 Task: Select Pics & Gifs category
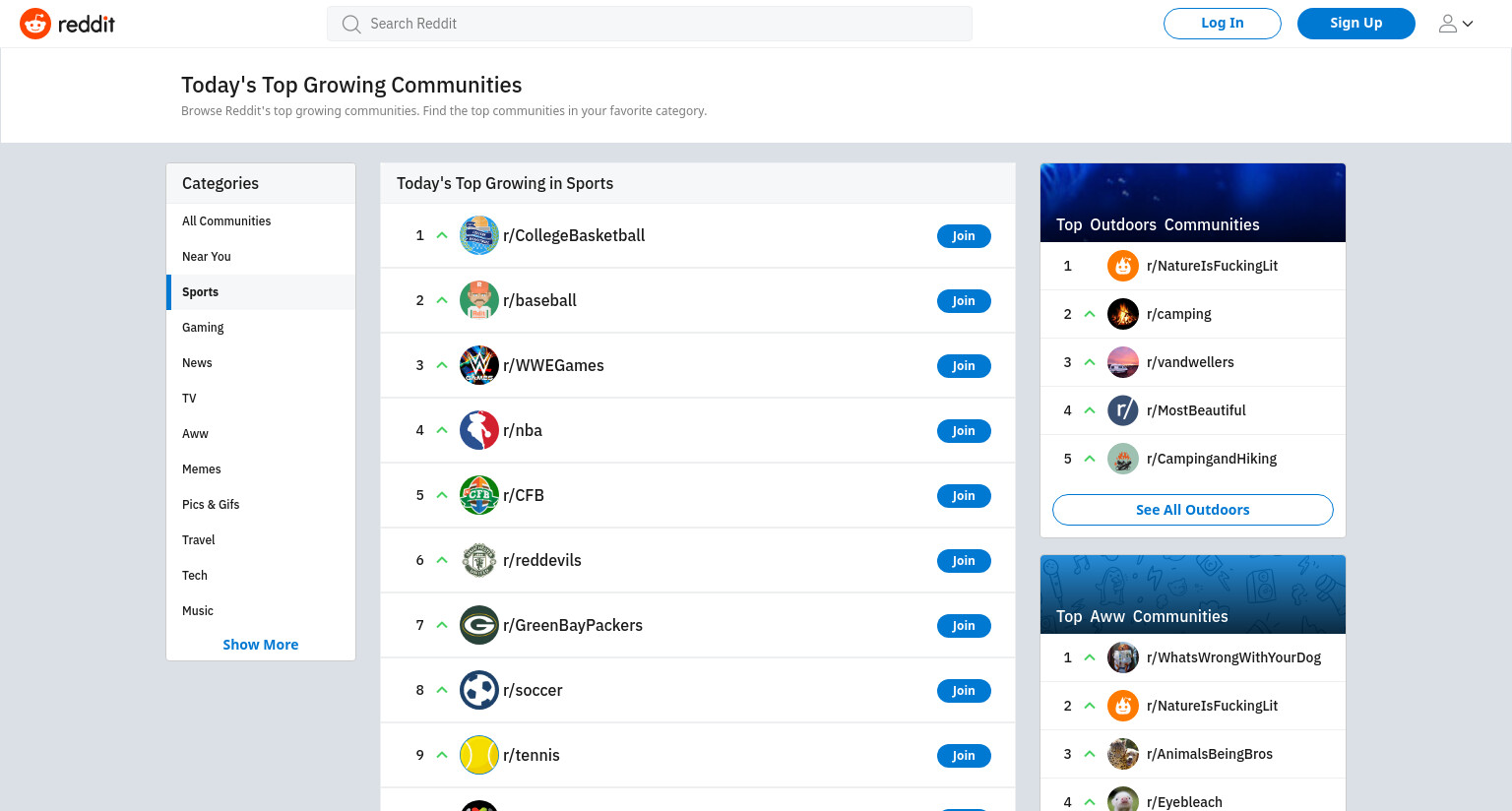pyautogui.click(x=261, y=505)
